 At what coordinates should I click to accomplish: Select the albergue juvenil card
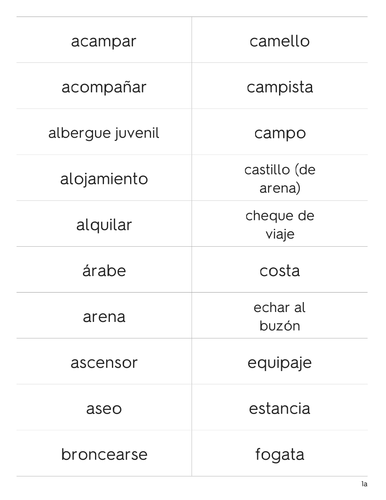click(x=104, y=131)
